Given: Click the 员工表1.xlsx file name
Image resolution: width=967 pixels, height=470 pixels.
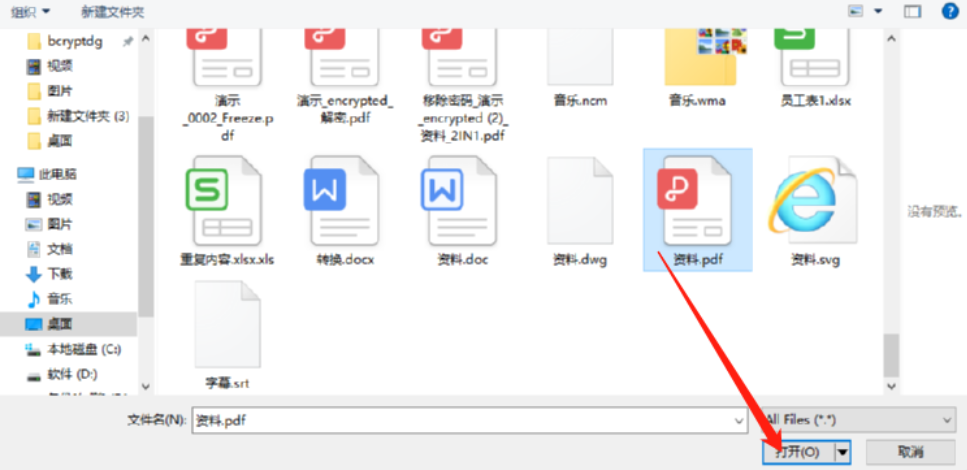Looking at the screenshot, I should point(815,101).
